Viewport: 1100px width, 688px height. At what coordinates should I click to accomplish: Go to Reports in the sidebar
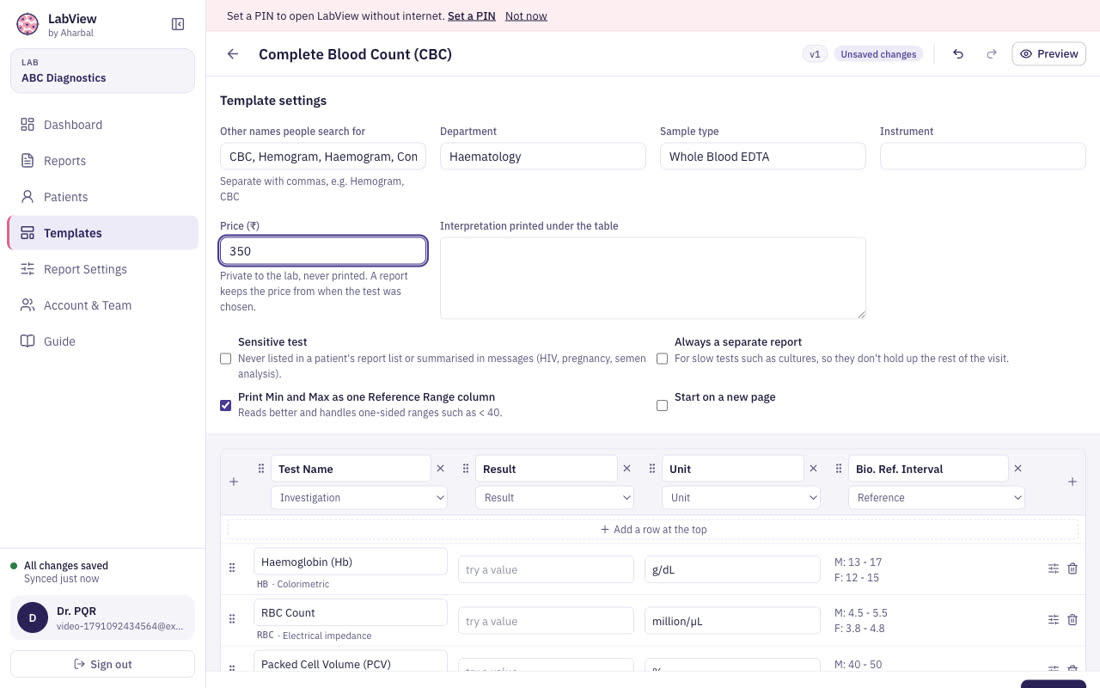pyautogui.click(x=102, y=161)
